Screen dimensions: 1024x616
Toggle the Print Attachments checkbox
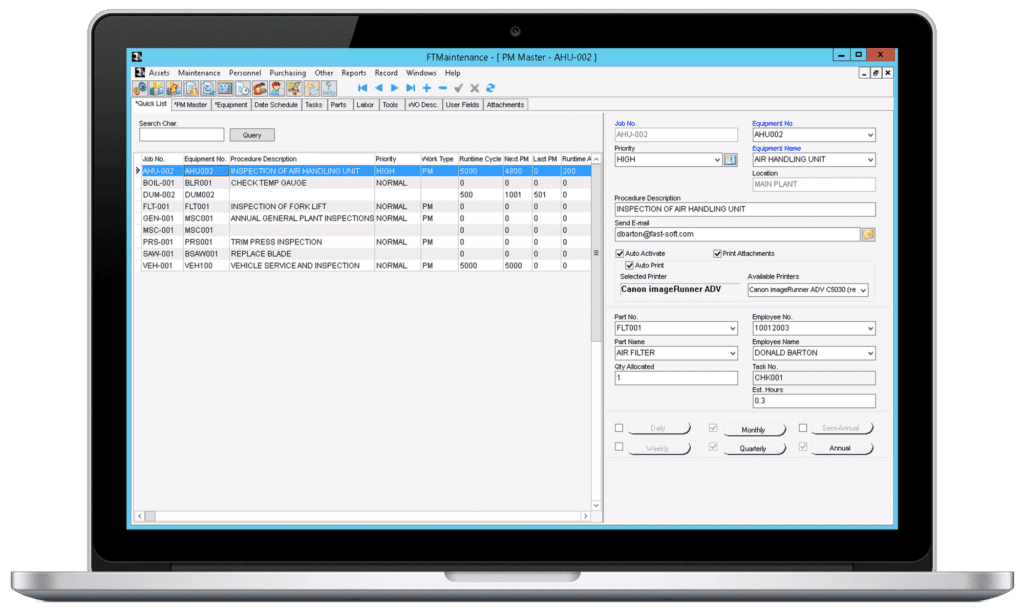[718, 254]
